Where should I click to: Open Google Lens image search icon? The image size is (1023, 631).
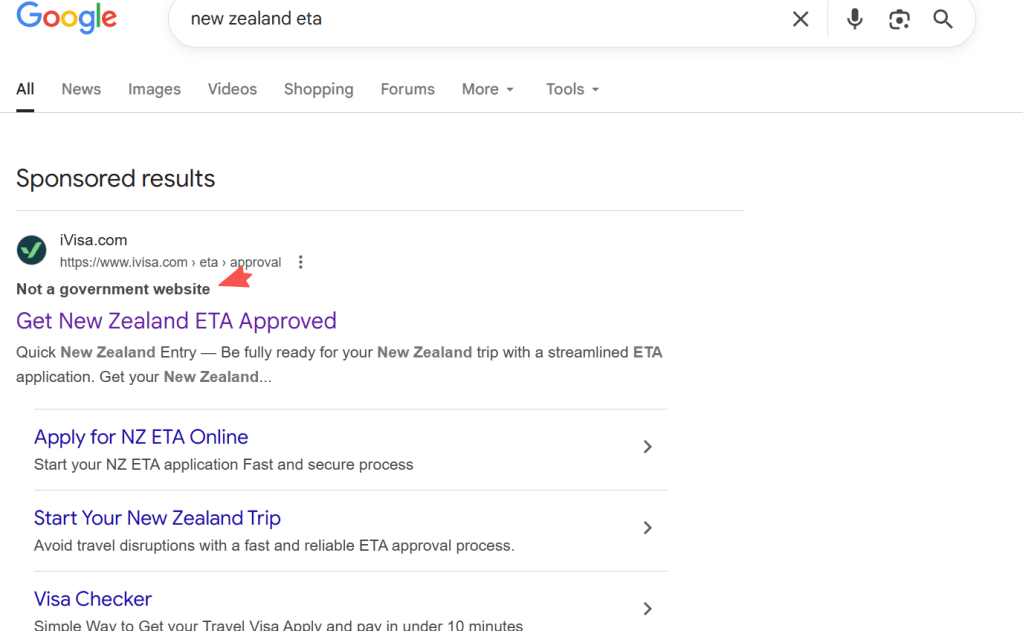[899, 19]
